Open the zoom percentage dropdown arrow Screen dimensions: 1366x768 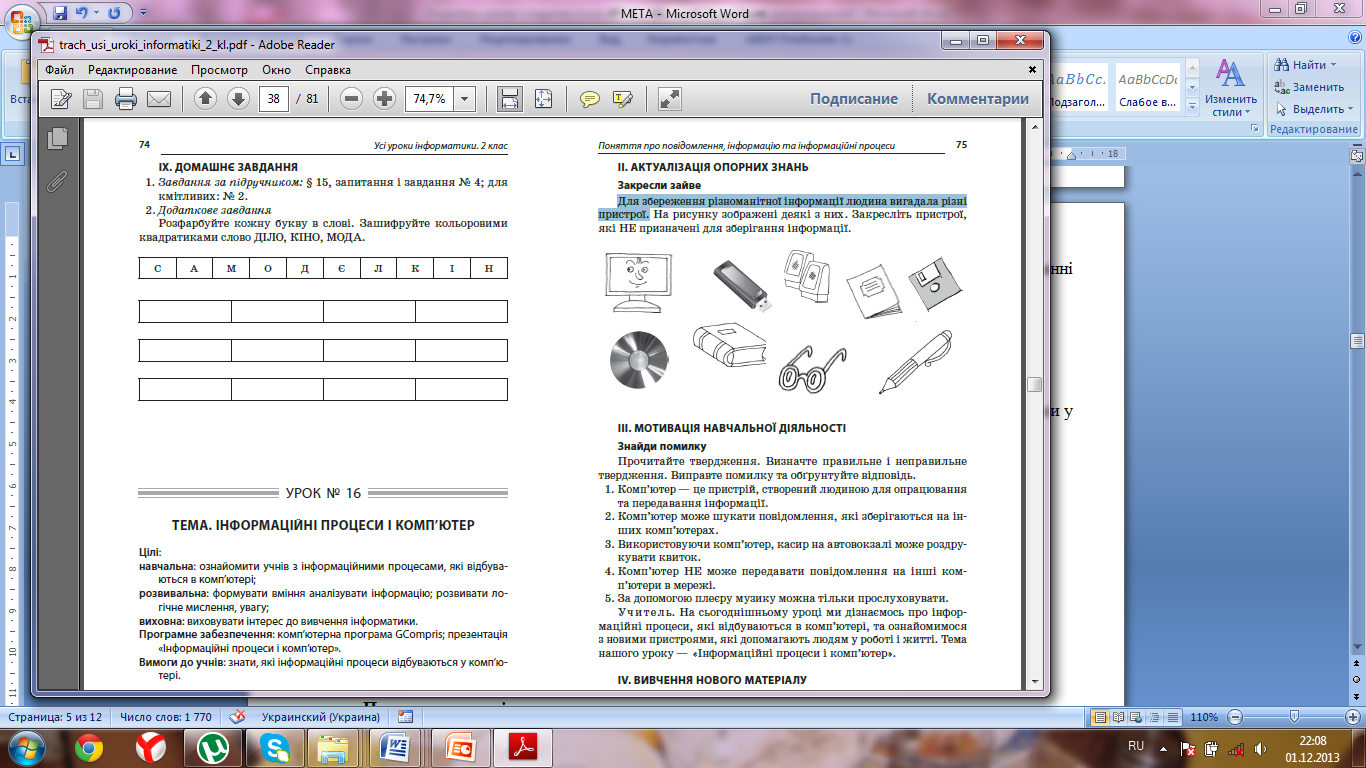point(464,99)
